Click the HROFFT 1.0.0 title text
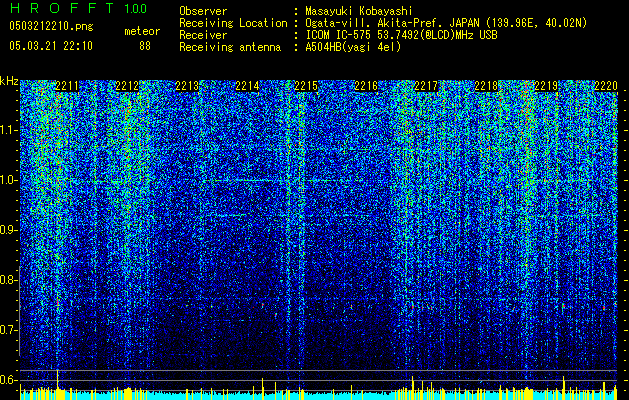 (78, 8)
